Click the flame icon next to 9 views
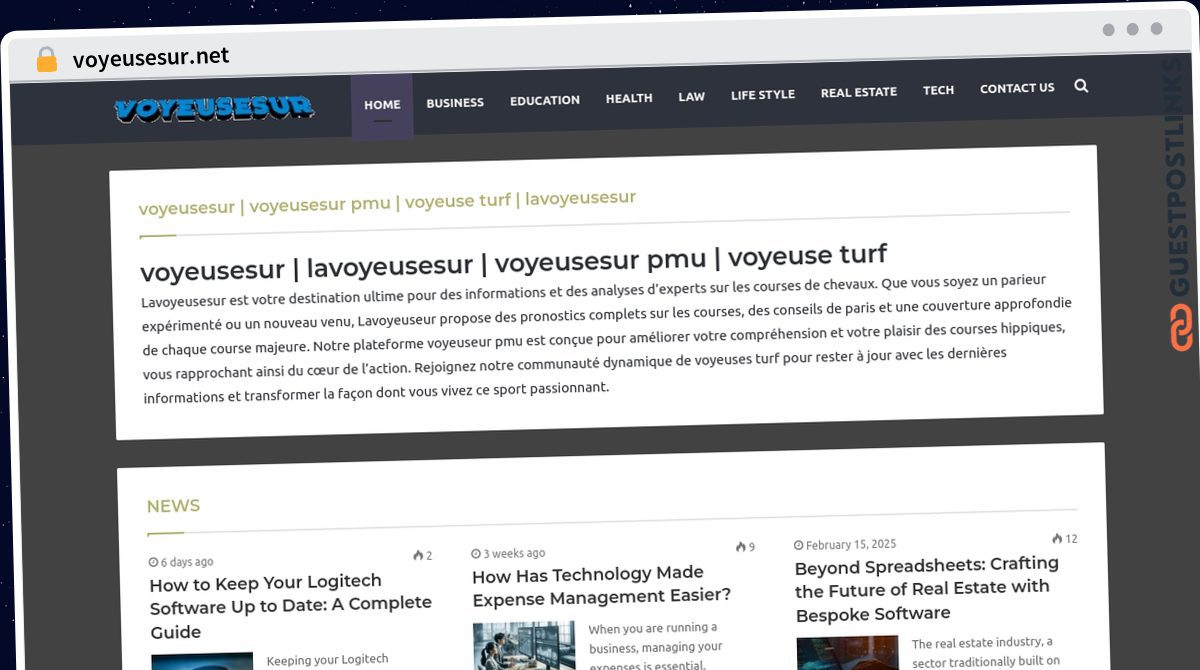 [741, 547]
